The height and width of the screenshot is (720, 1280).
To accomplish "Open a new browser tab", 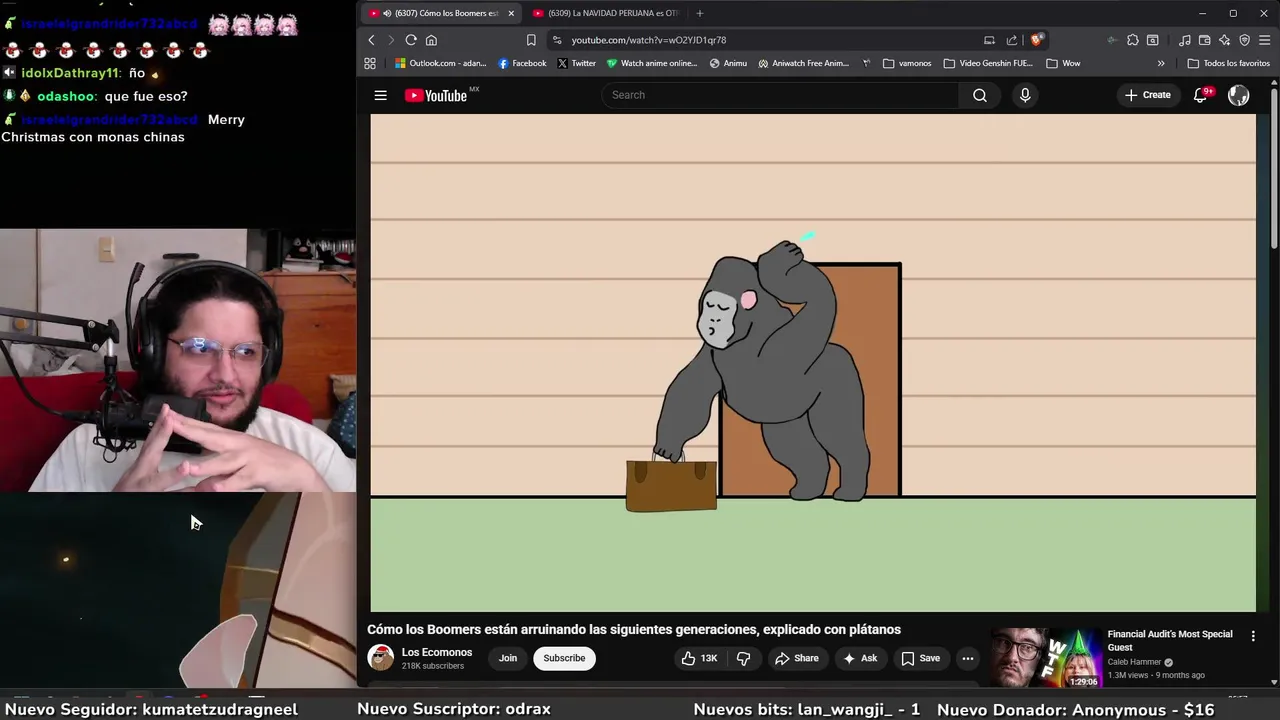I will point(699,13).
